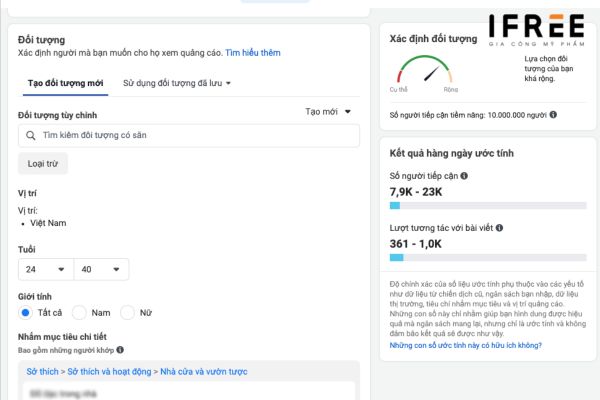
Task: Click info icon beside Lượt tương tác với bài viết
Action: [499, 228]
